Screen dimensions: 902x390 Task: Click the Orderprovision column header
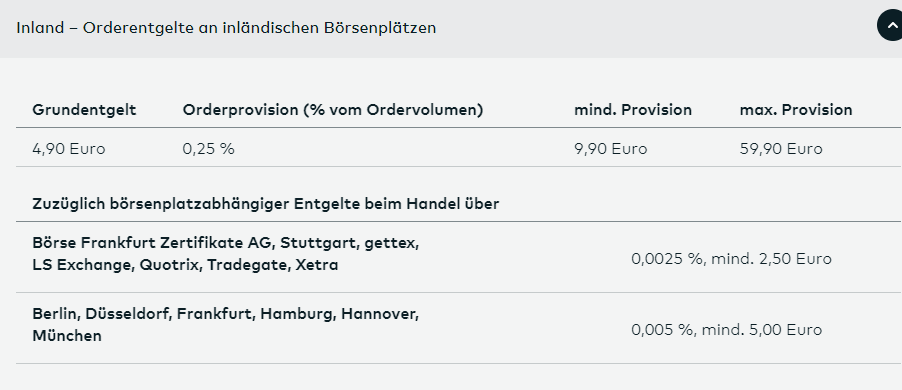click(x=332, y=110)
